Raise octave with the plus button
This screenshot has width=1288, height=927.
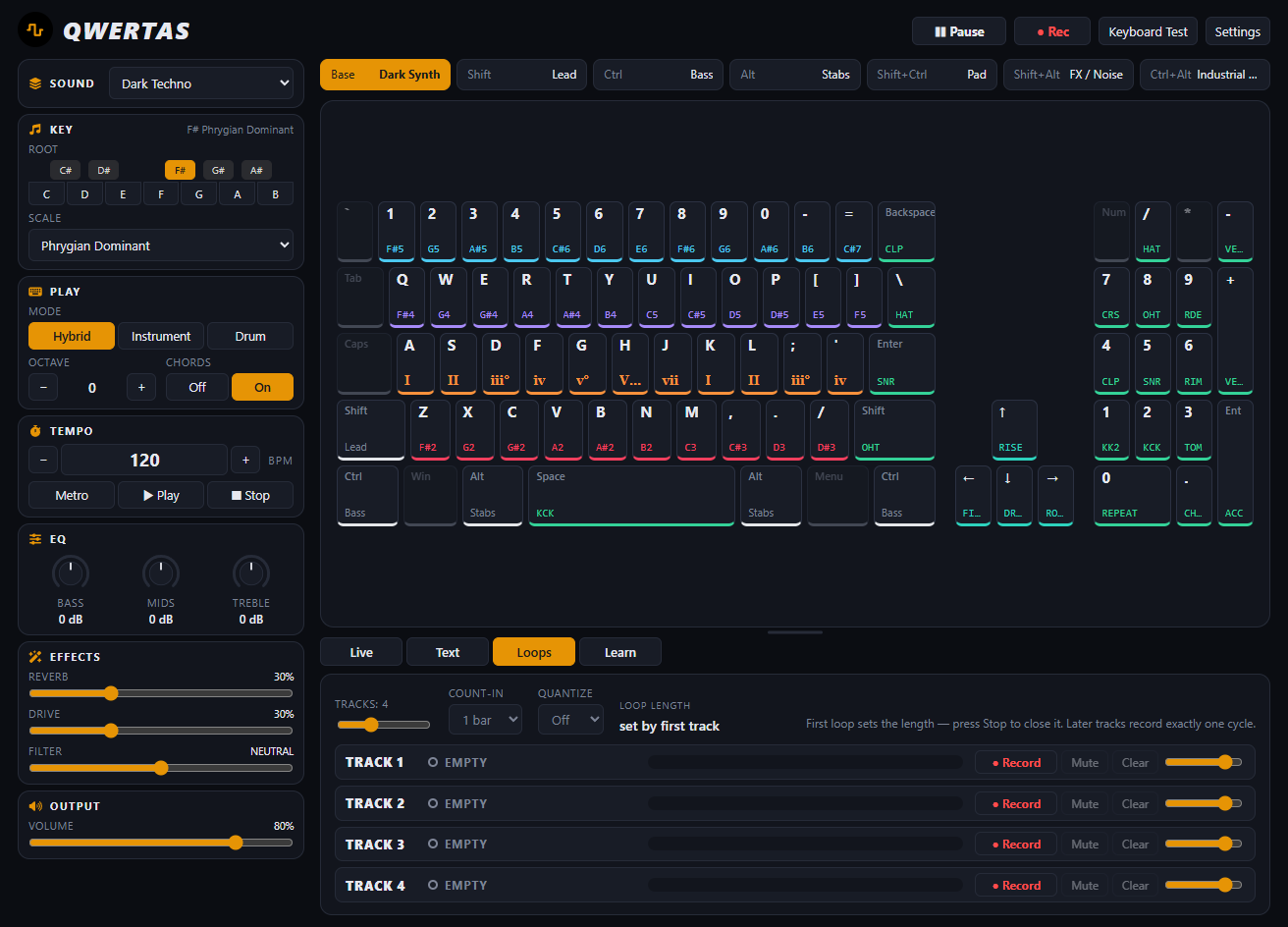point(141,387)
